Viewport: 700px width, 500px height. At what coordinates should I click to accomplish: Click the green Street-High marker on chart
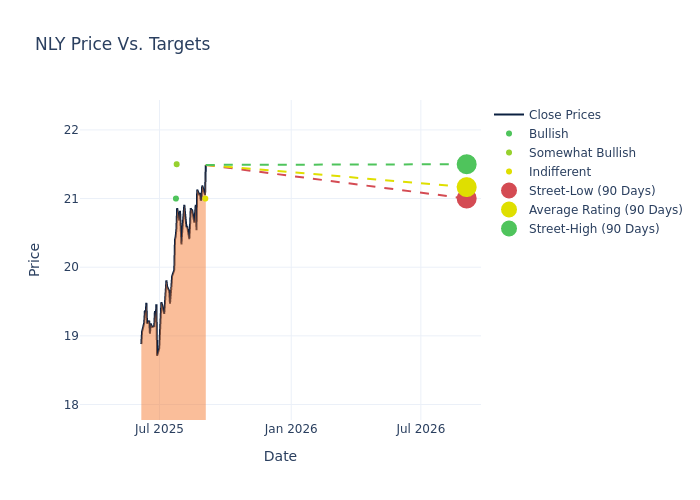pyautogui.click(x=466, y=164)
